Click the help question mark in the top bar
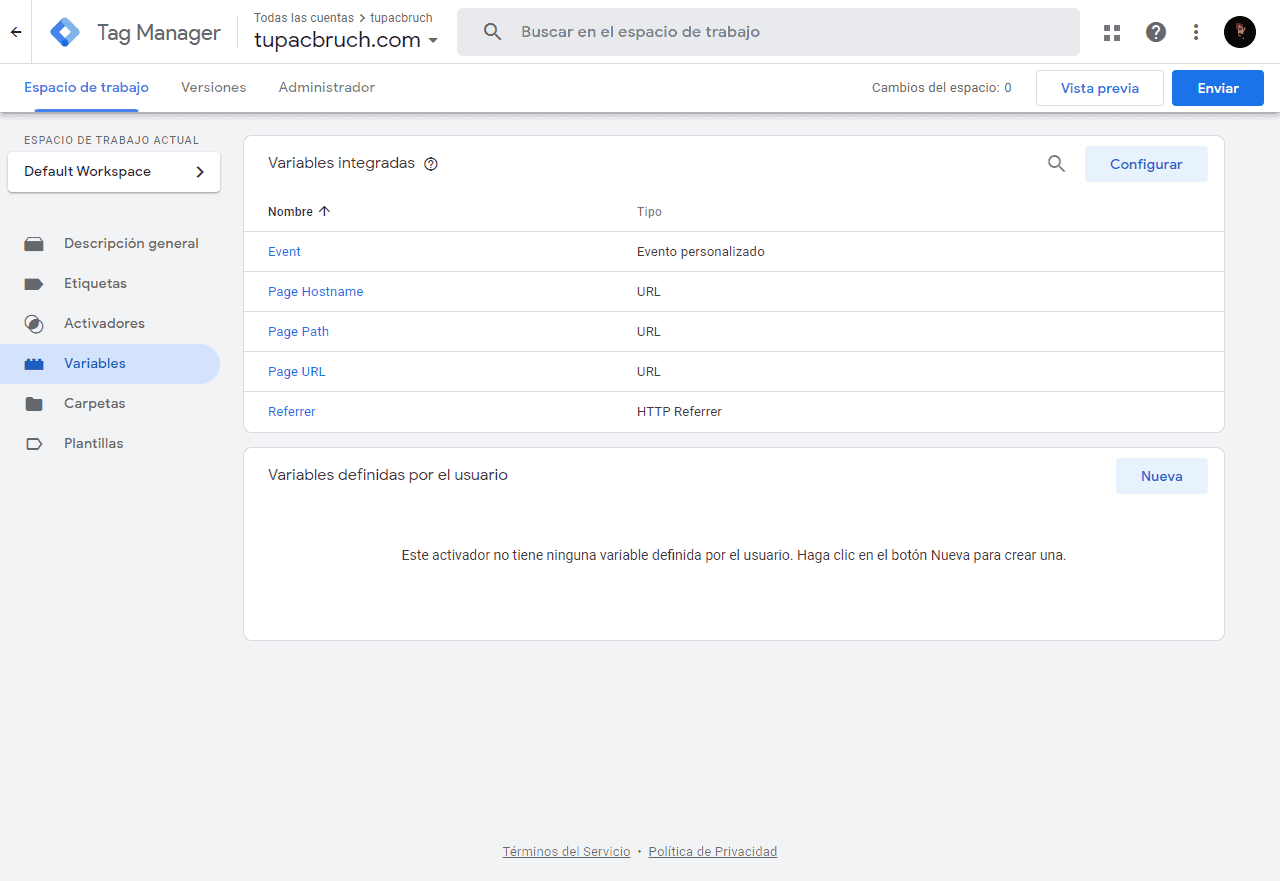The width and height of the screenshot is (1280, 881). tap(1156, 32)
